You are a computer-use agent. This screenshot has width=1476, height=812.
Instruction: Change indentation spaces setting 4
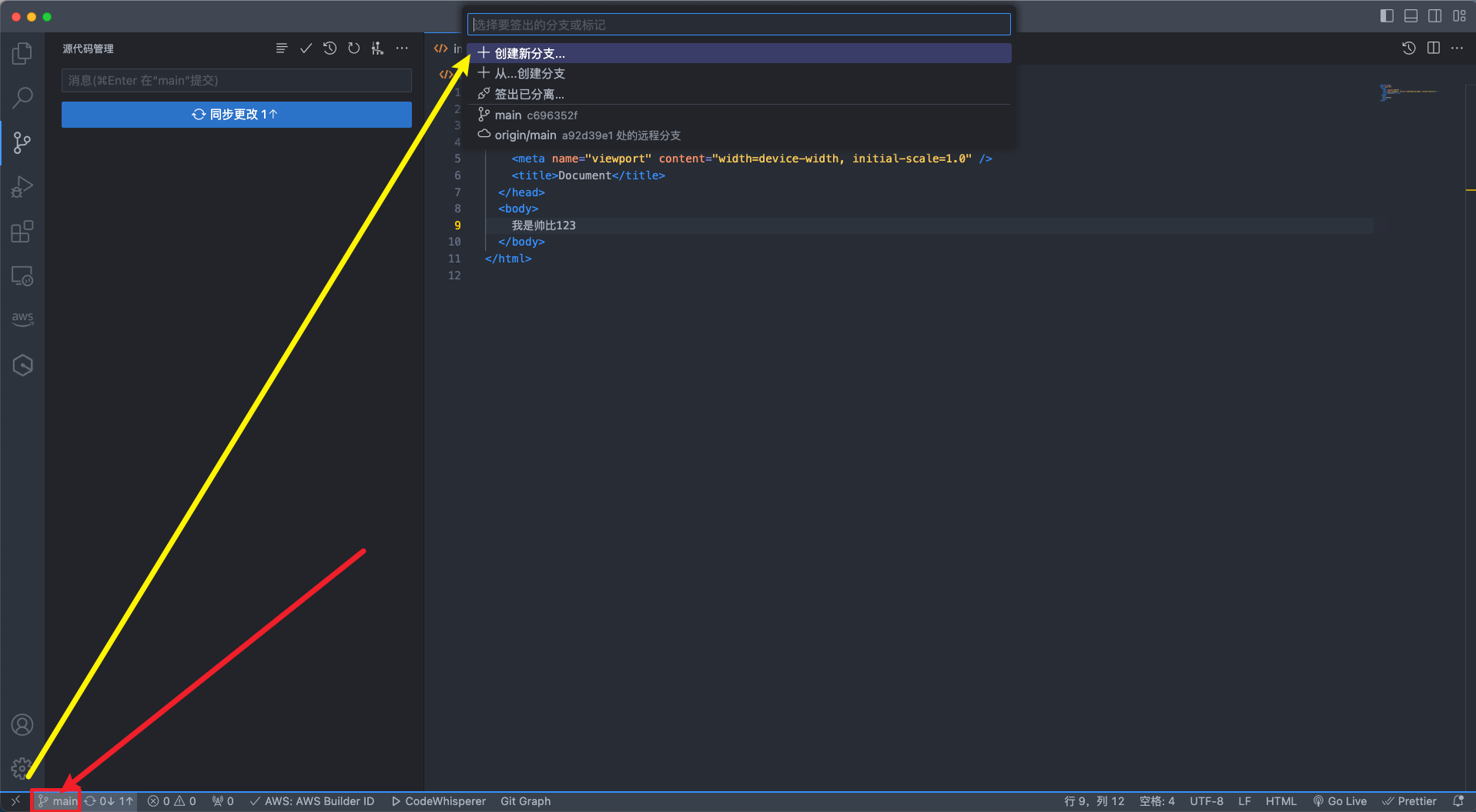pyautogui.click(x=1157, y=801)
